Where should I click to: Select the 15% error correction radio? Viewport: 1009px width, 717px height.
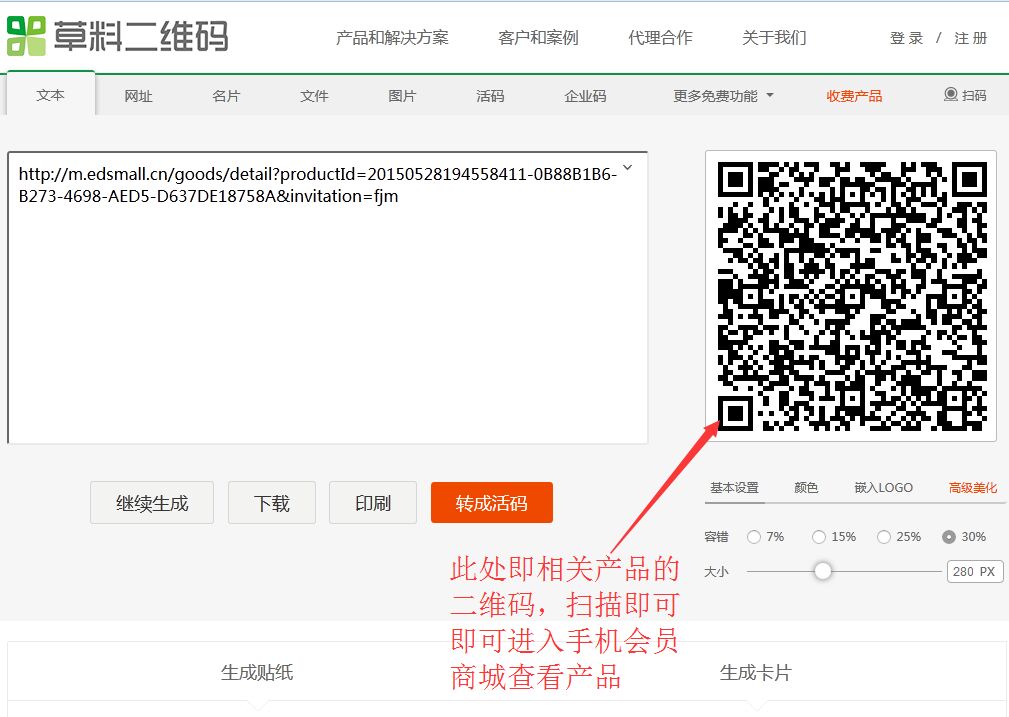tap(819, 537)
